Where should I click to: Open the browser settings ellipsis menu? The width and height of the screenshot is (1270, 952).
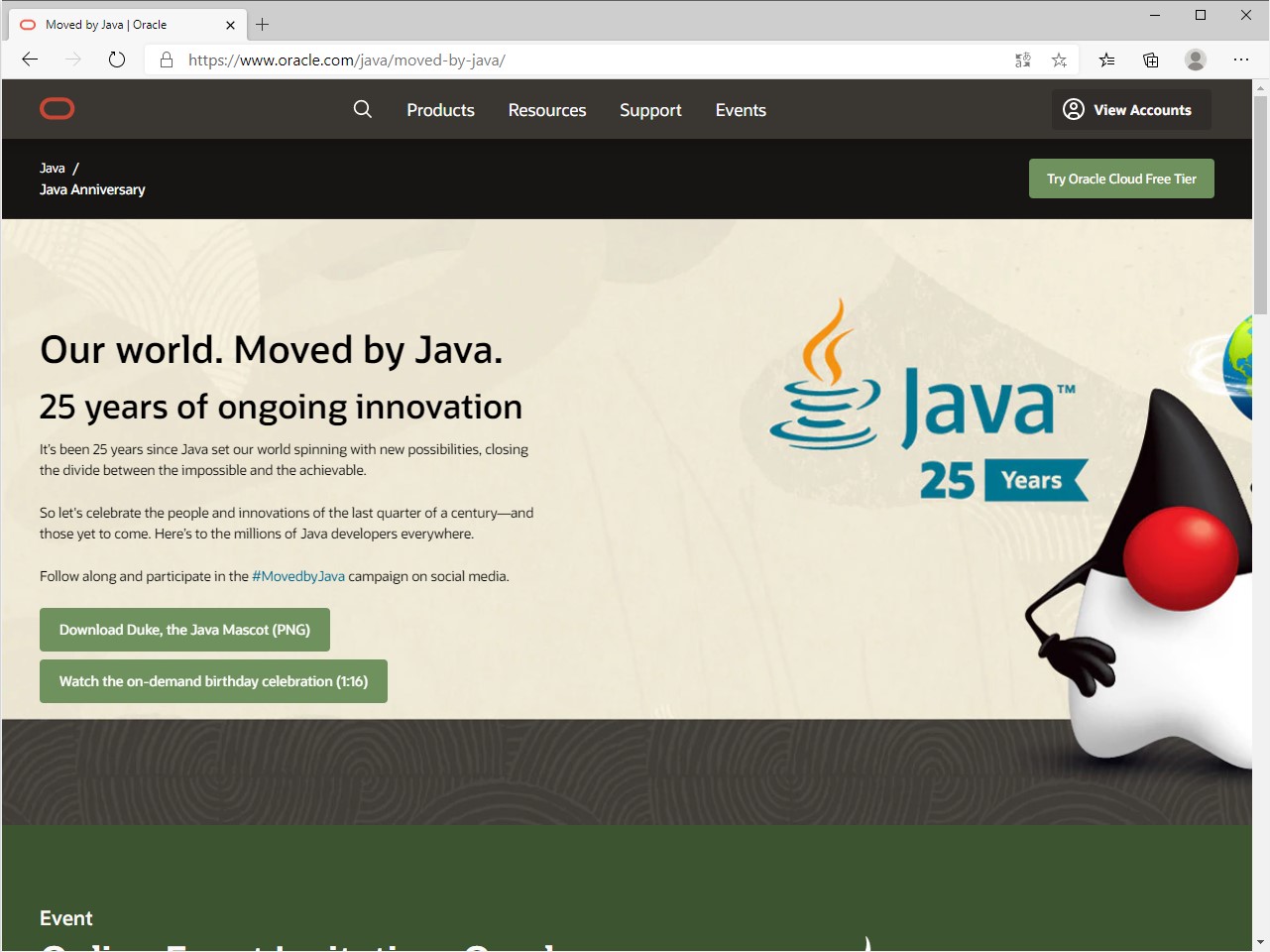pos(1241,59)
